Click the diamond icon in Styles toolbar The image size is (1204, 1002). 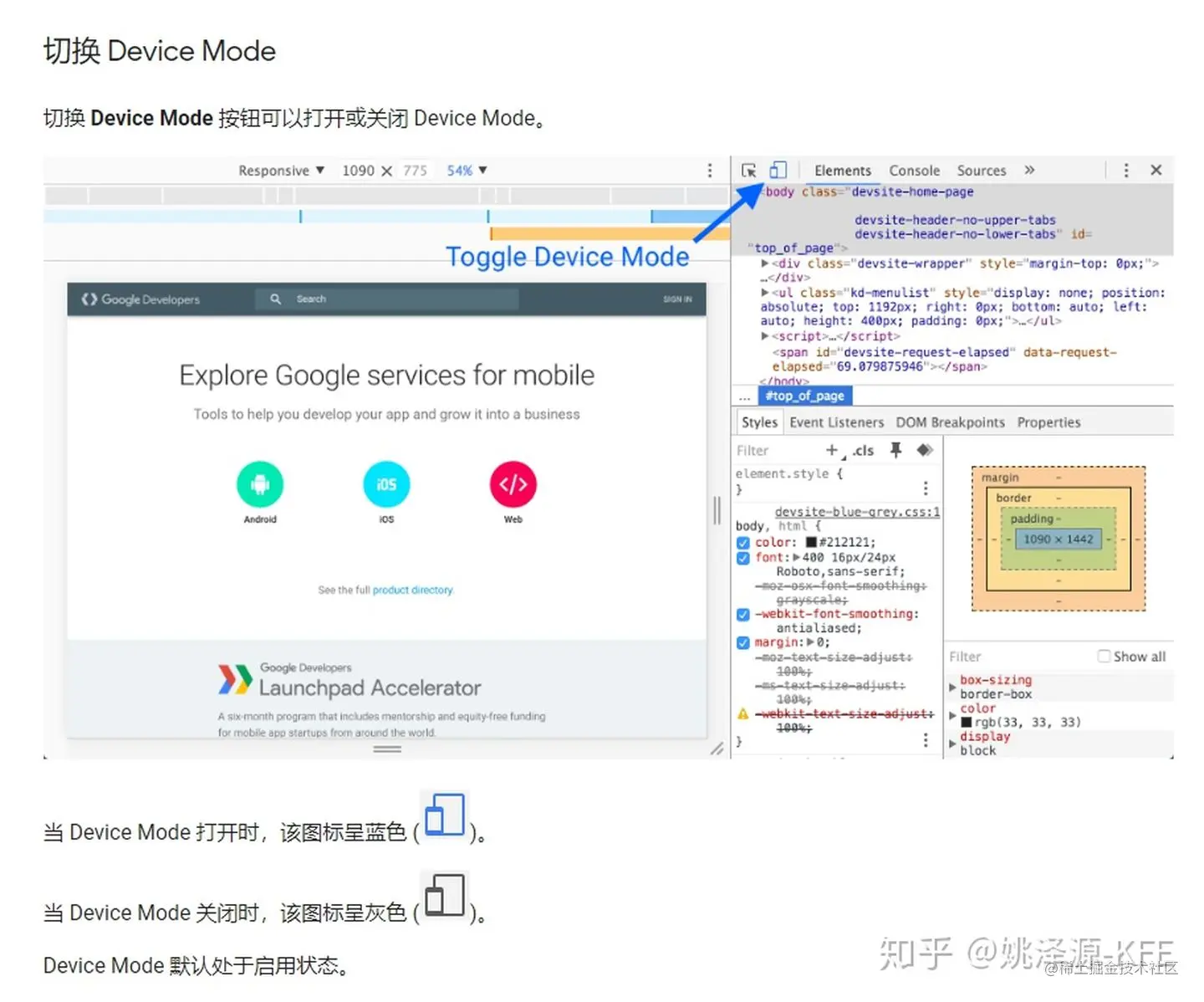click(924, 450)
